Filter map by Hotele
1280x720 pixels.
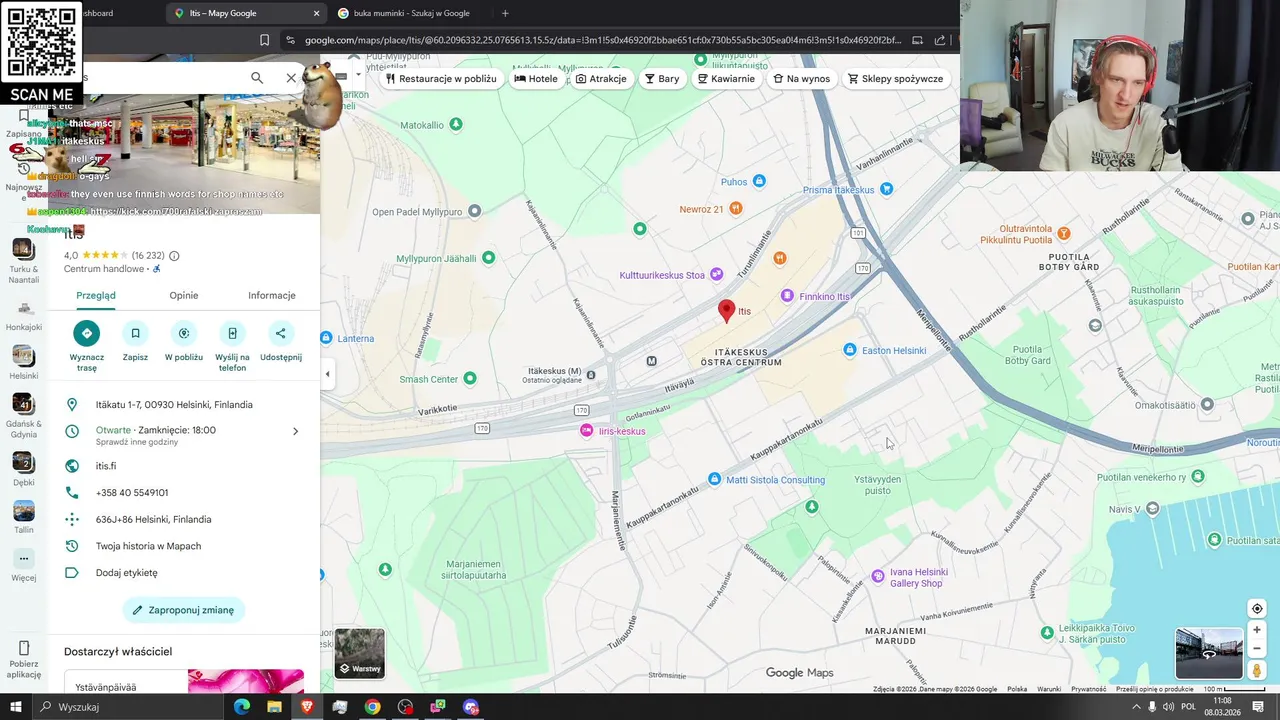click(x=536, y=78)
